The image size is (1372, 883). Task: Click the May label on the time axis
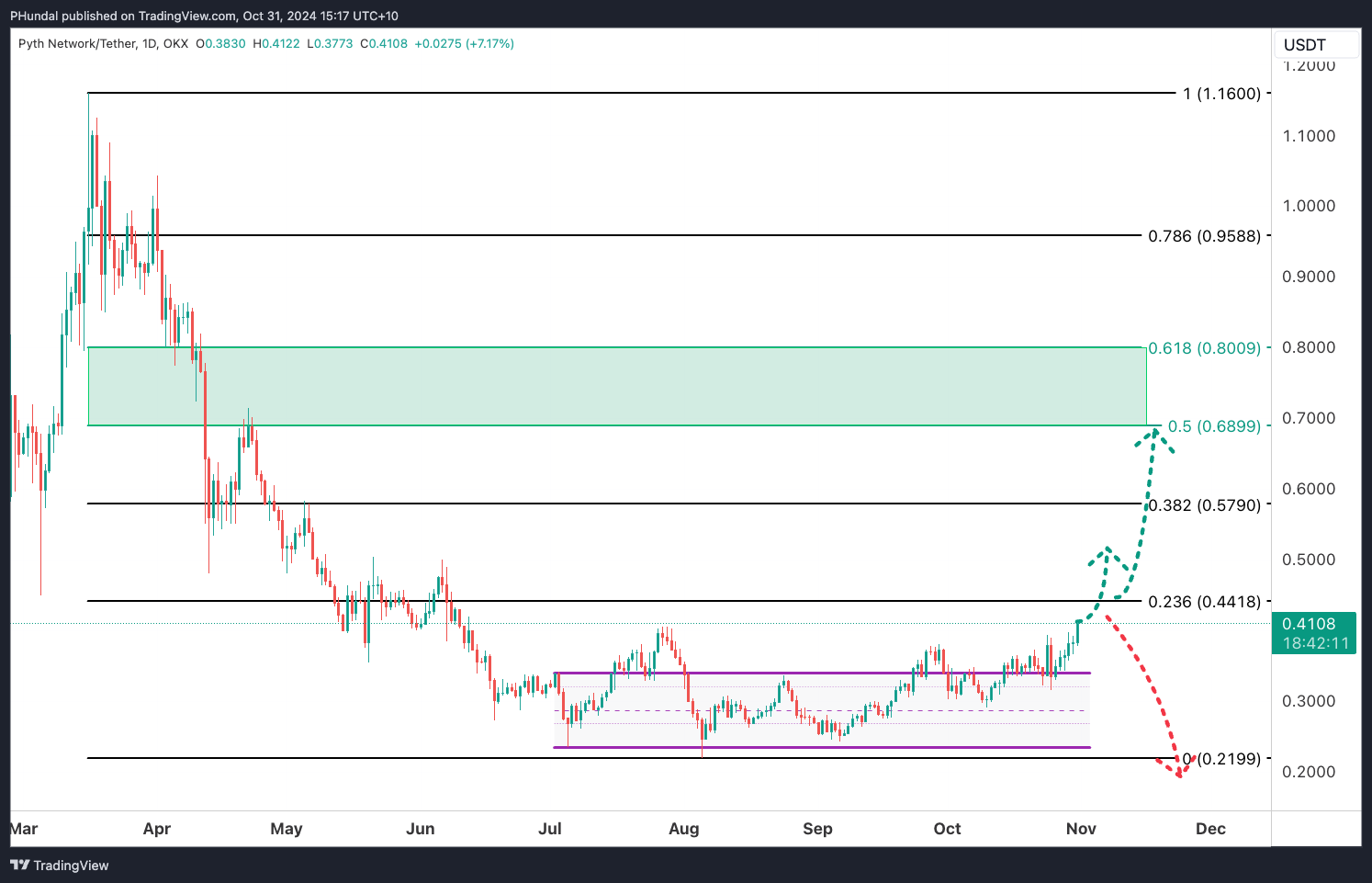pos(287,829)
